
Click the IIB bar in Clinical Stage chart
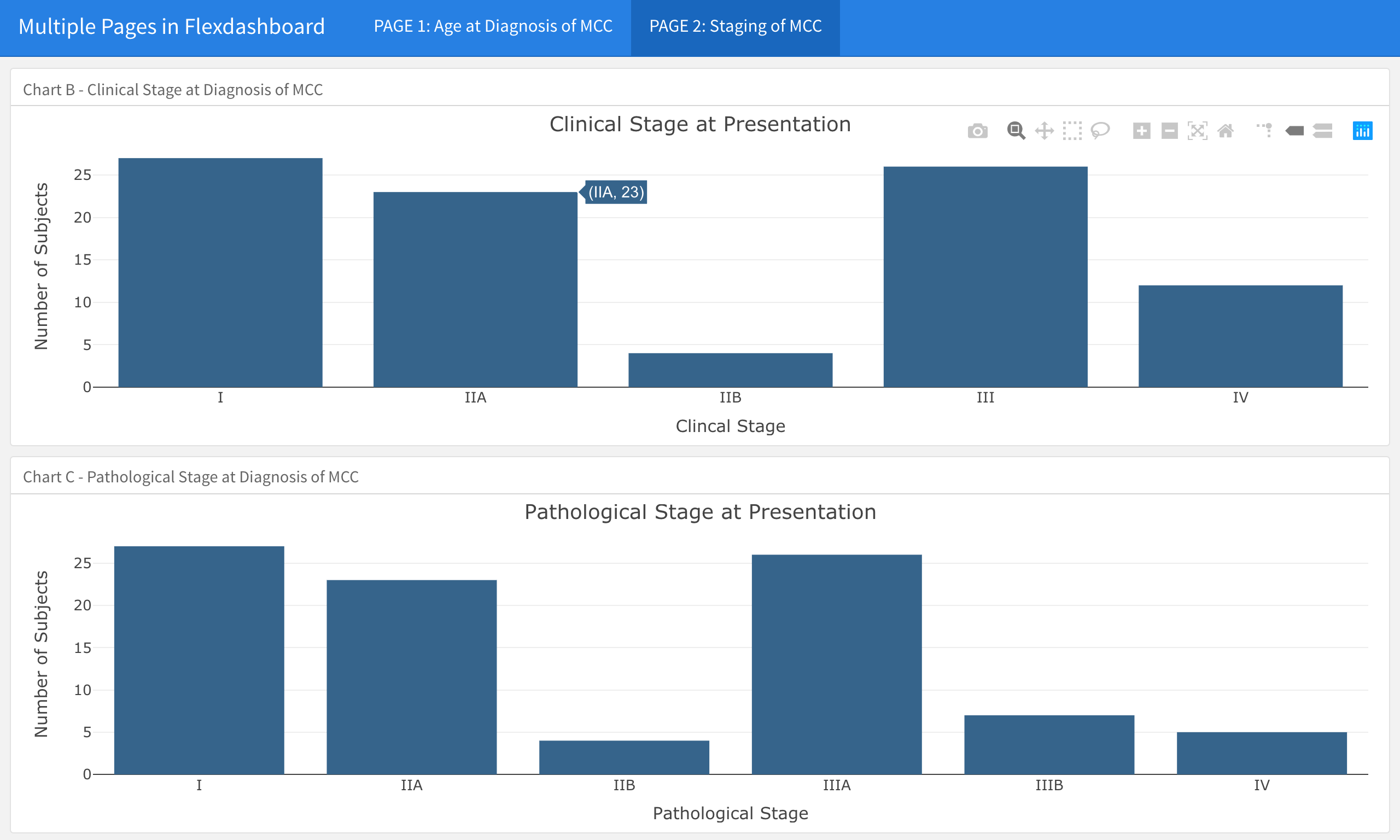(x=730, y=370)
